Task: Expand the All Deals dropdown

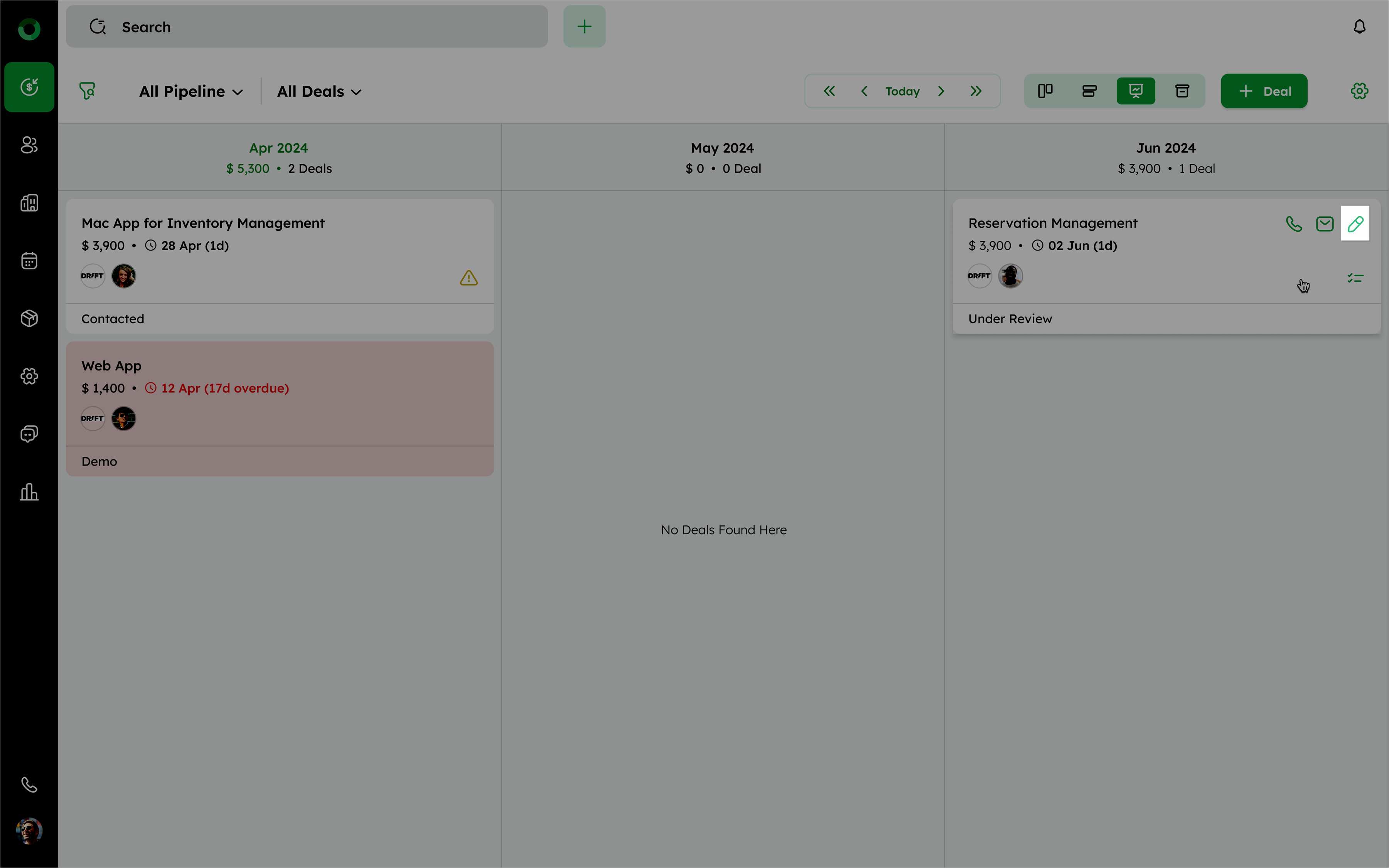Action: coord(319,92)
